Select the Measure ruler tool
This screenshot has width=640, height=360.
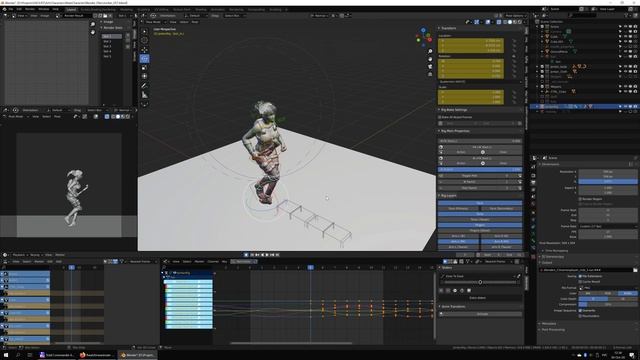pyautogui.click(x=144, y=95)
